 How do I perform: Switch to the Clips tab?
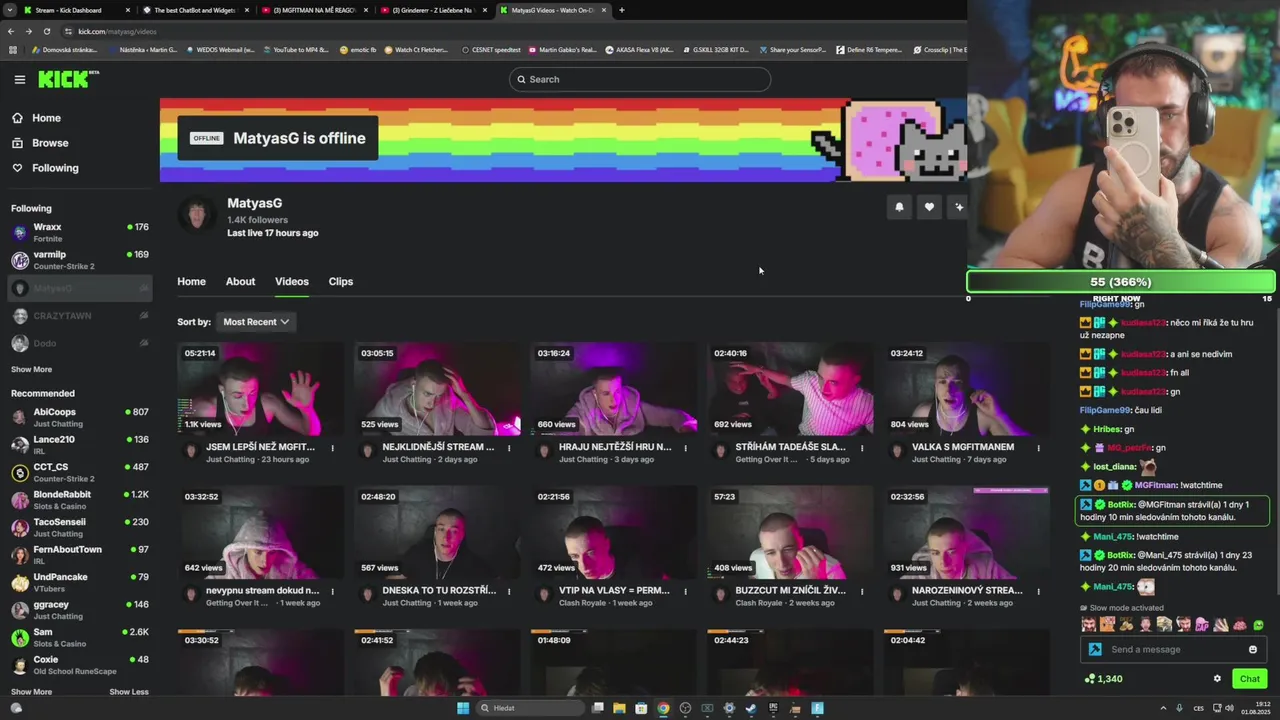pos(341,281)
